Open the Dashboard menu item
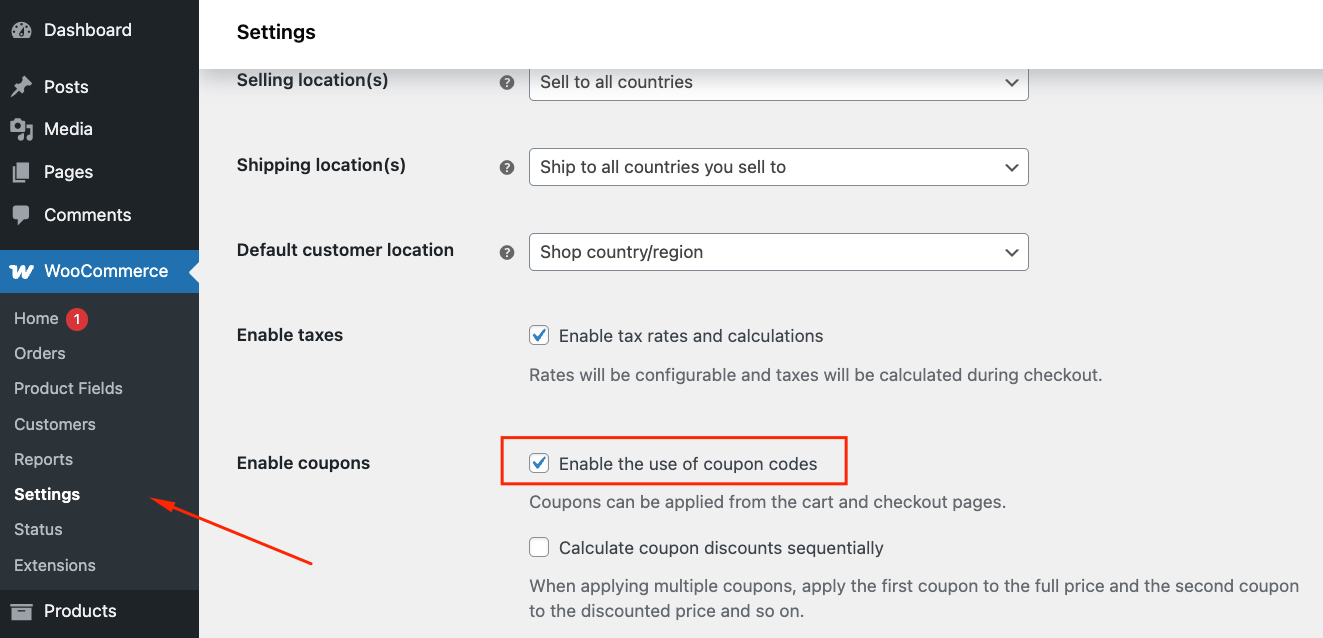Image resolution: width=1323 pixels, height=638 pixels. (x=99, y=30)
